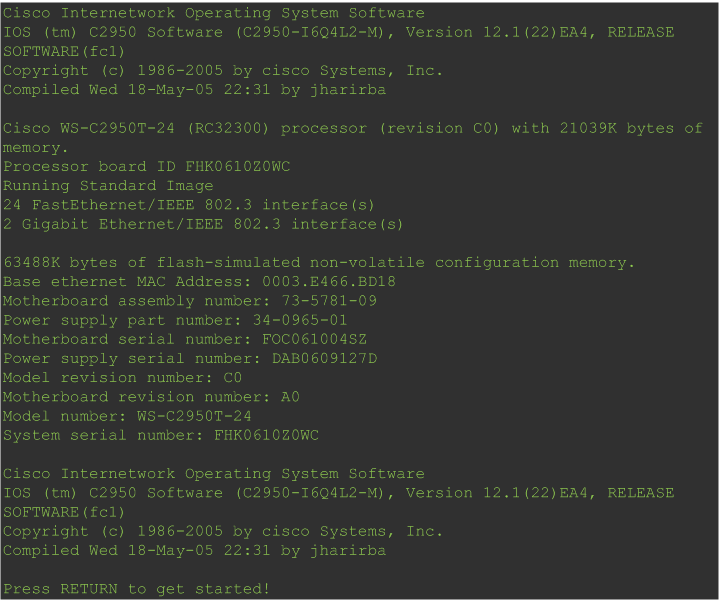Click the Power supply part number line

coord(175,320)
